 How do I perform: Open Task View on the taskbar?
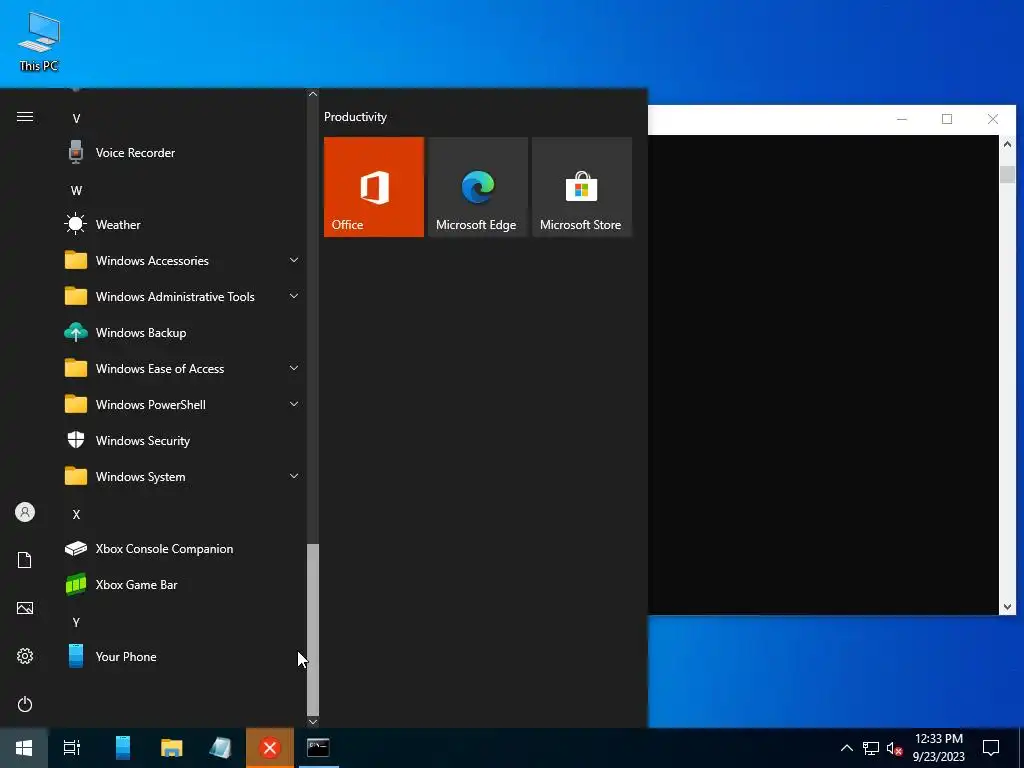point(72,748)
